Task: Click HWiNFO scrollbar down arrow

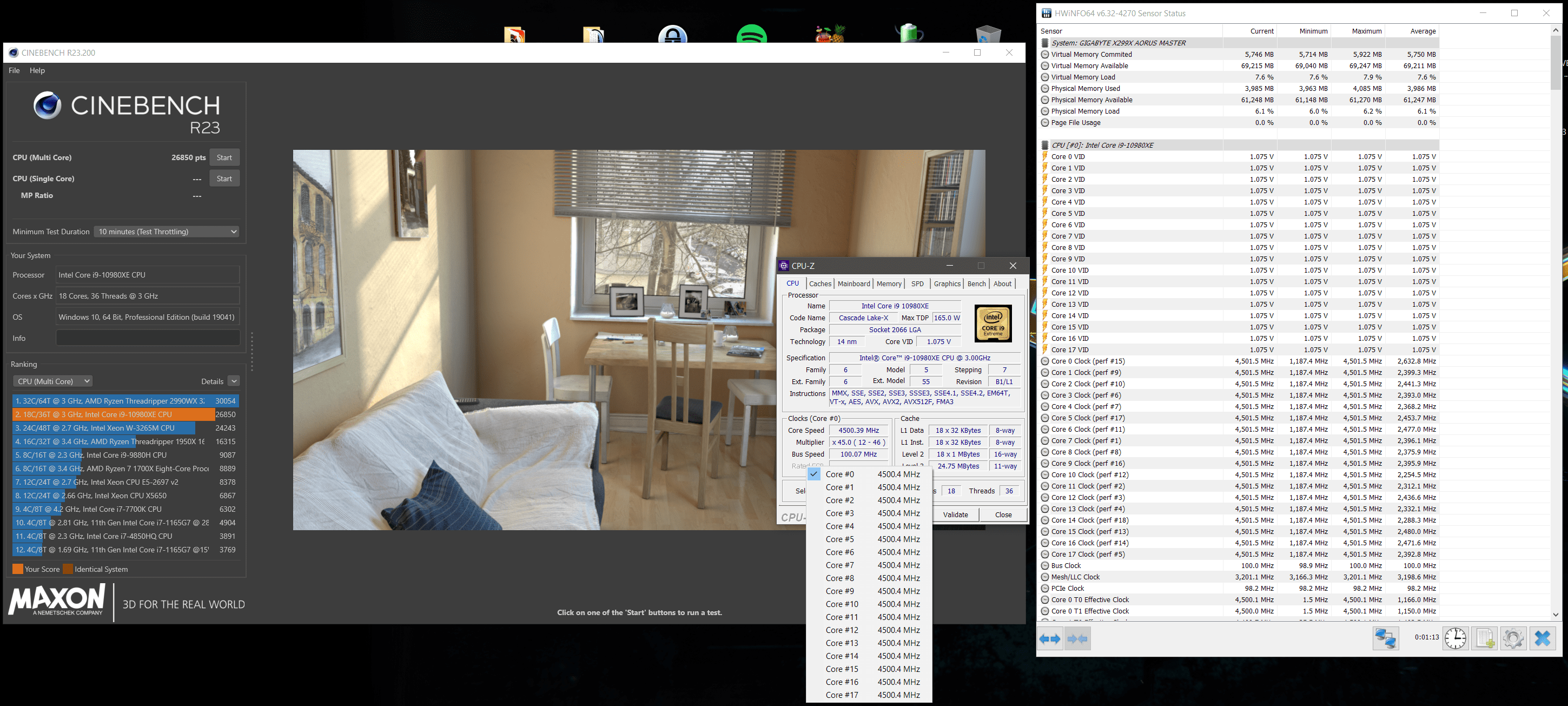Action: (x=1555, y=615)
